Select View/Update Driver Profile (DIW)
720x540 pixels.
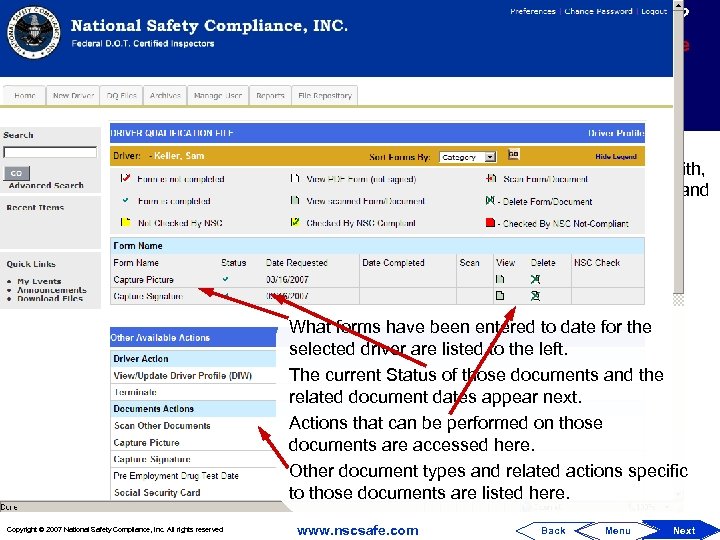pyautogui.click(x=182, y=376)
